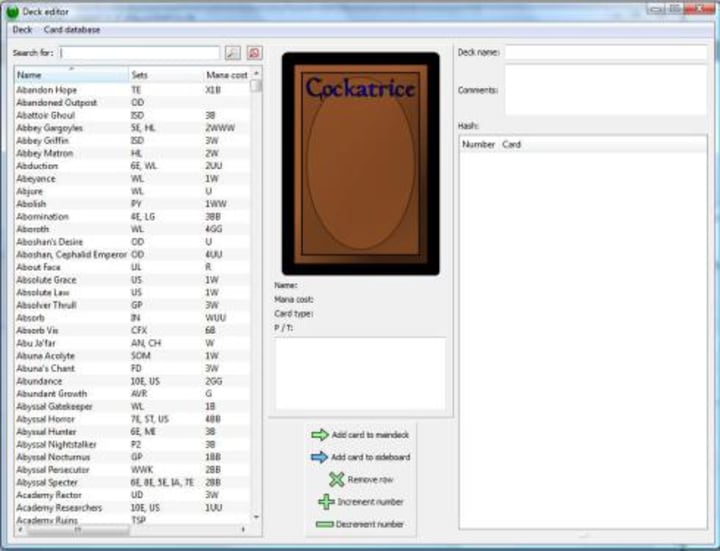Select the Academy Rector card row
Screen dimensions: 720x551
pos(133,495)
